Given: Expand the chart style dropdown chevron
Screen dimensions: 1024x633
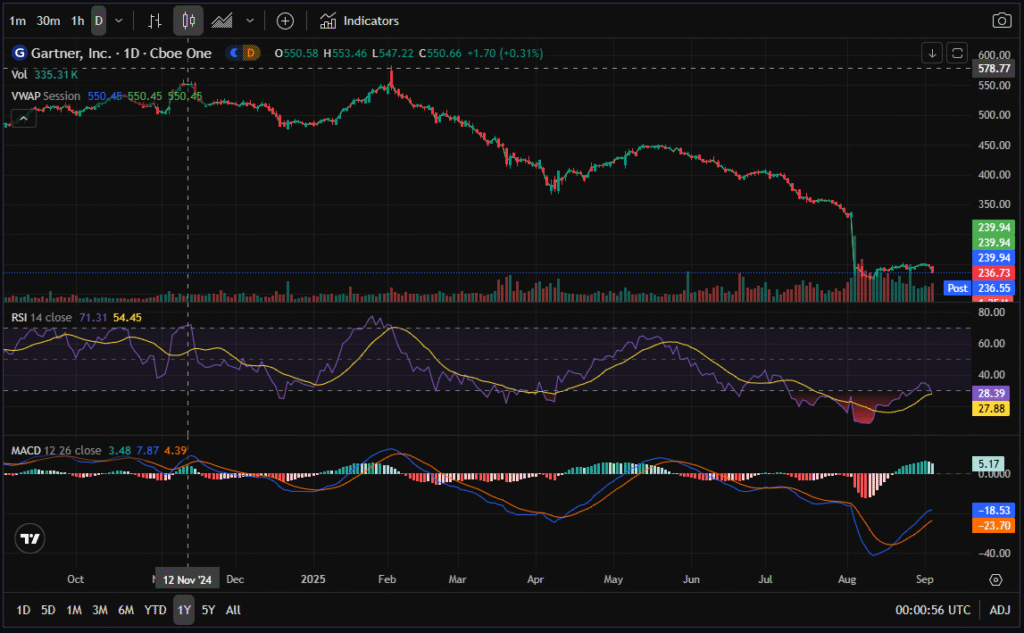Looking at the screenshot, I should click(249, 20).
